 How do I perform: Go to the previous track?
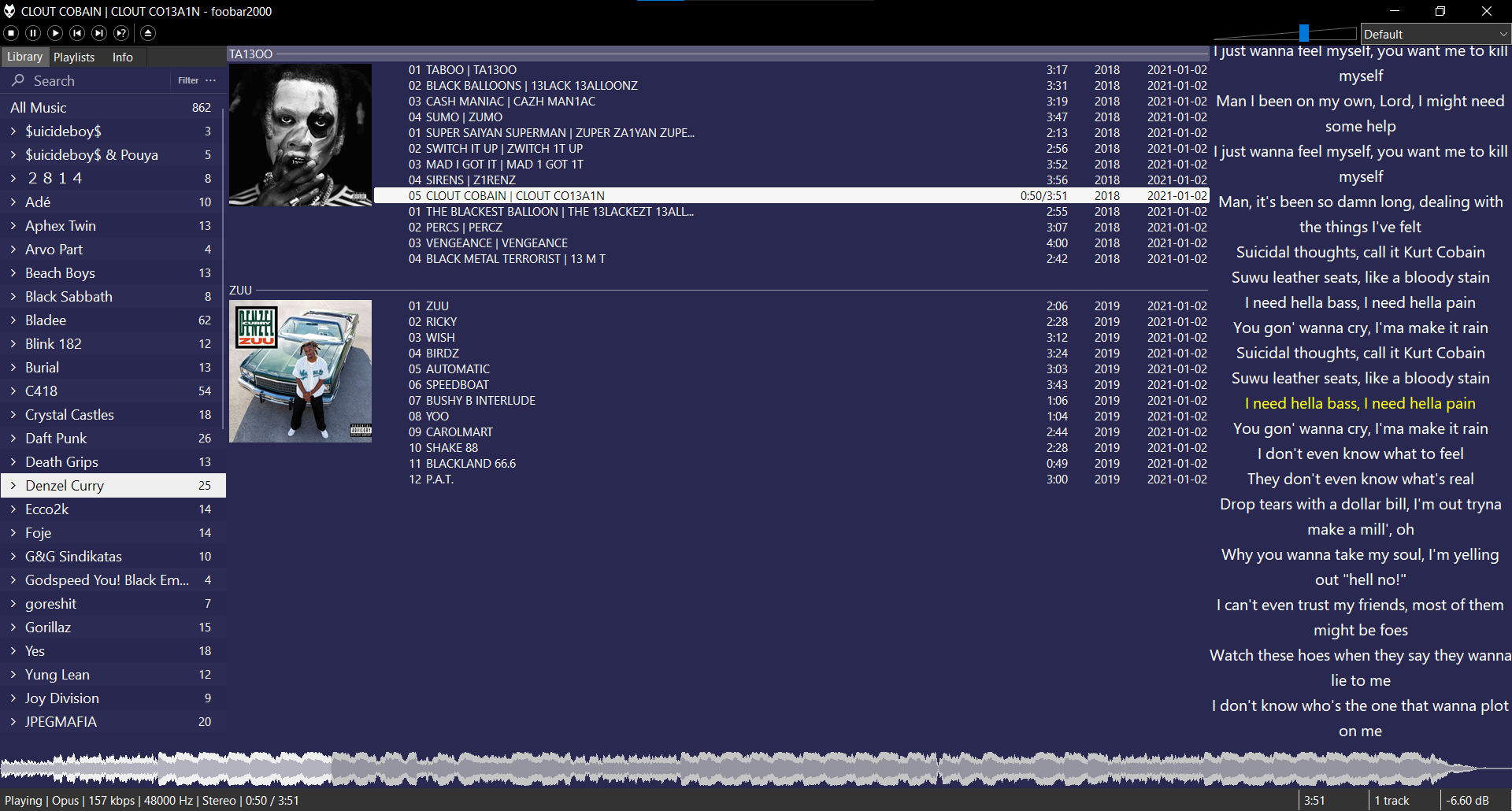click(77, 33)
